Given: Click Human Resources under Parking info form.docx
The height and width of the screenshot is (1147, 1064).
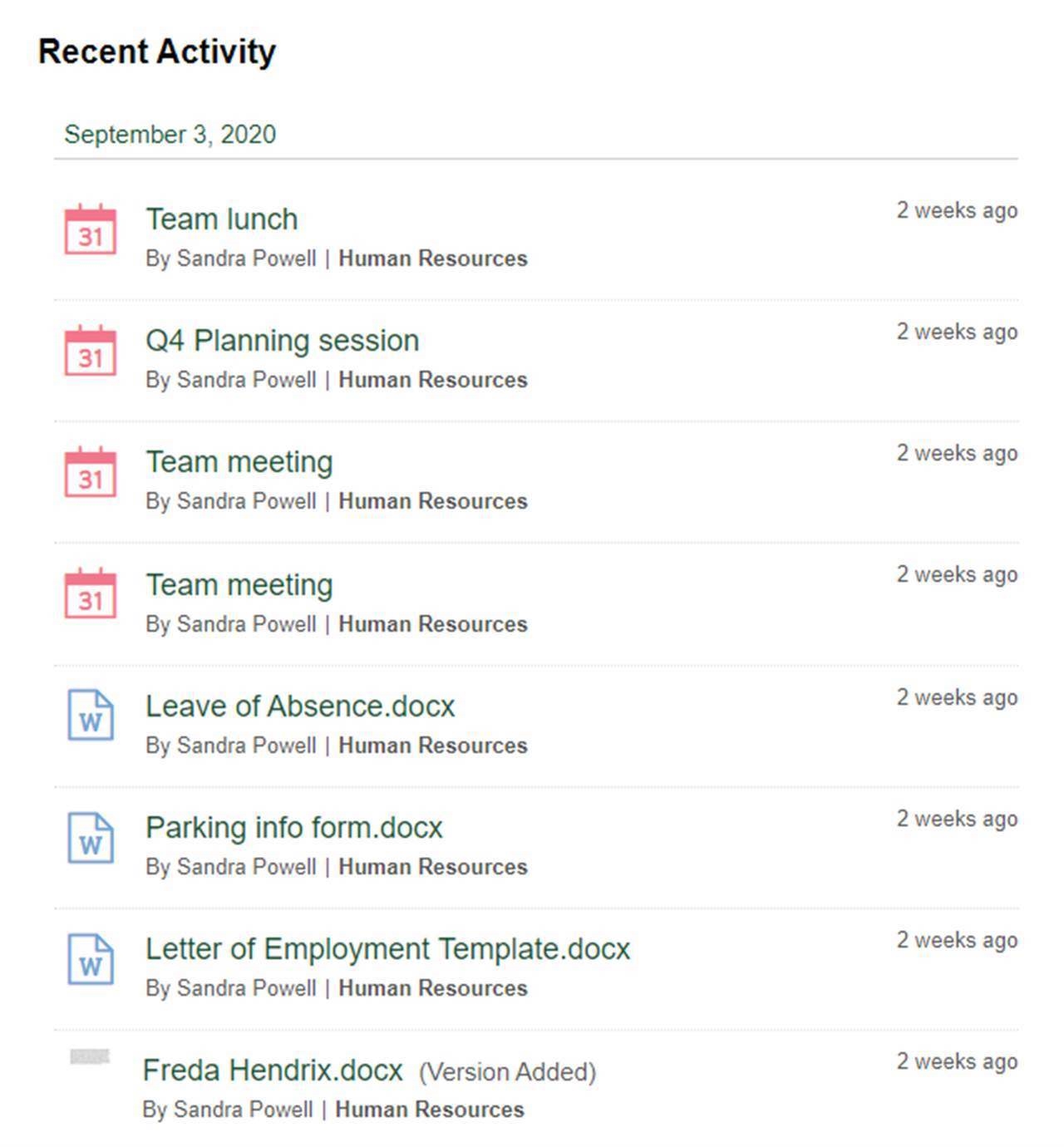Looking at the screenshot, I should 433,867.
